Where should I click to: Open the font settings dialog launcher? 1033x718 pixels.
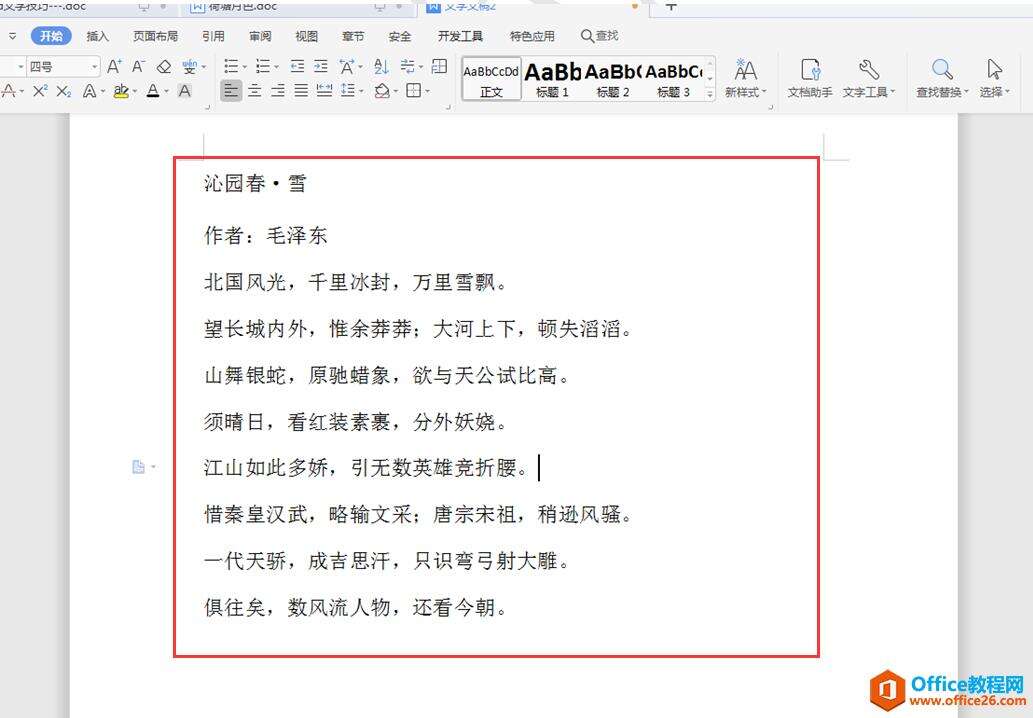click(x=208, y=107)
